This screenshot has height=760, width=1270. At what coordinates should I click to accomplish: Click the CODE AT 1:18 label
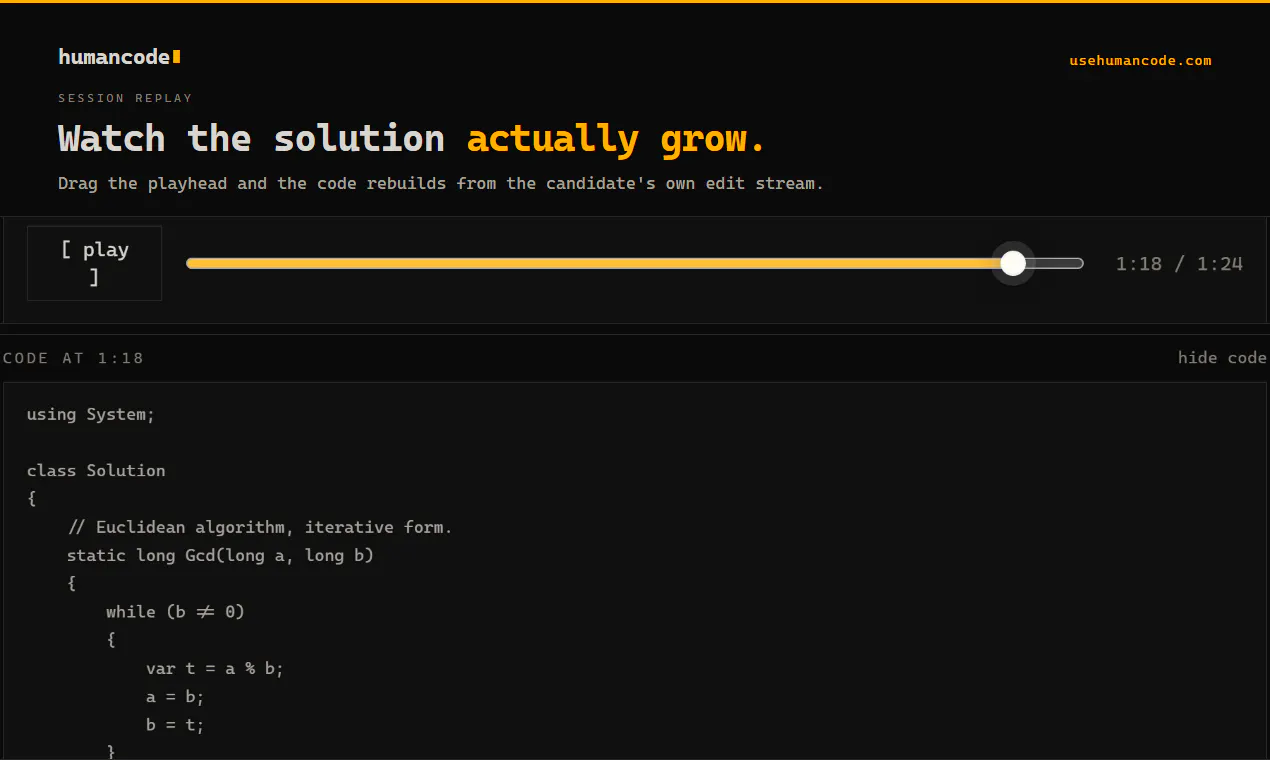73,358
